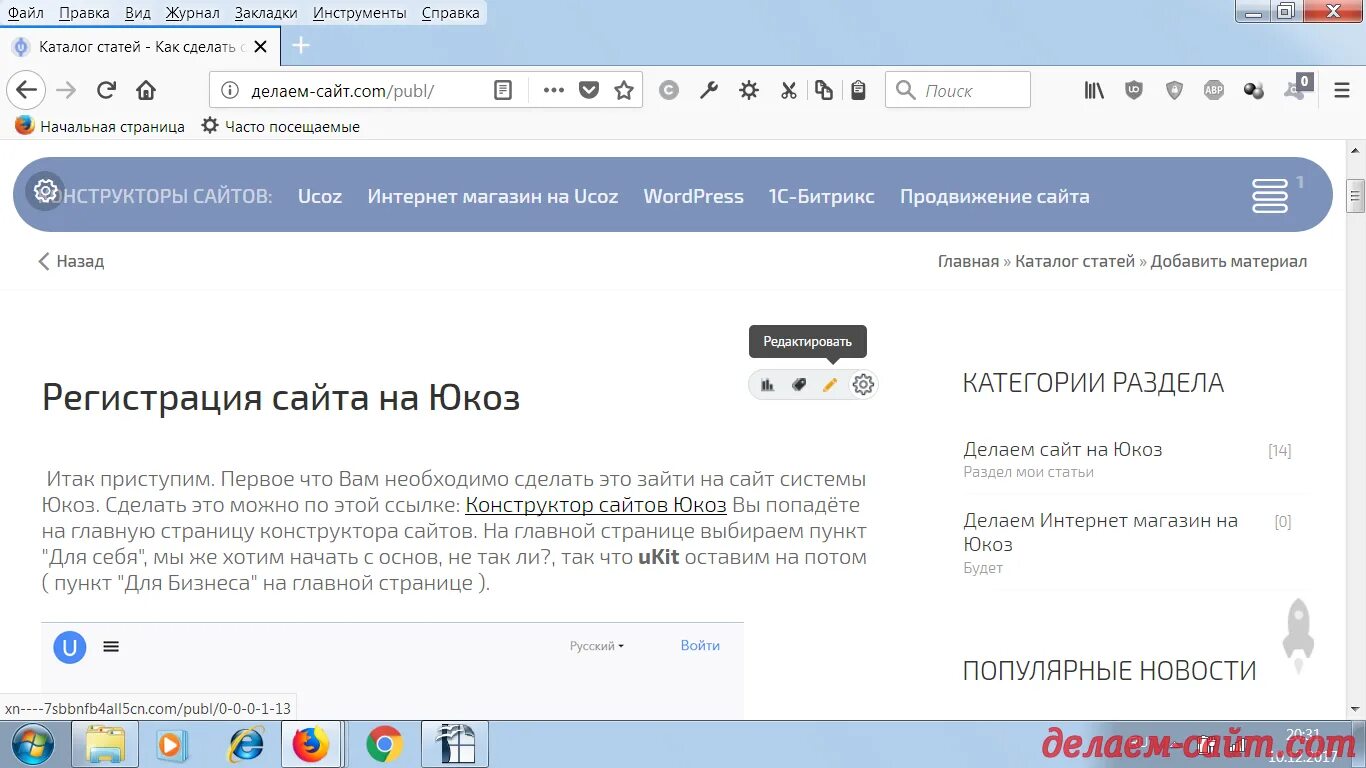
Task: Toggle reader view icon in address bar
Action: pos(503,91)
